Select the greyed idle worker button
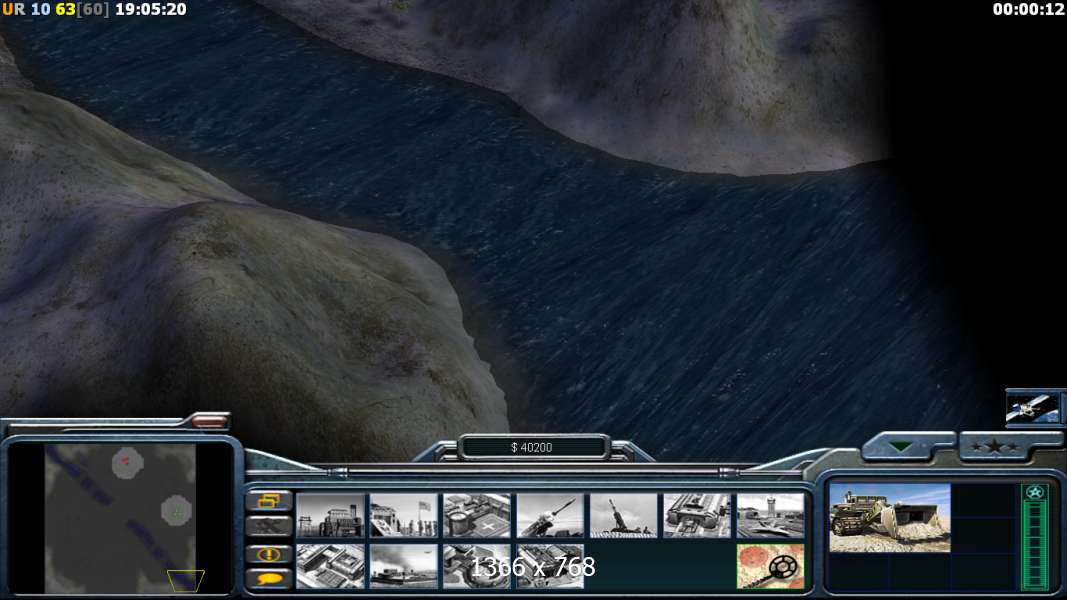1067x600 pixels. (269, 527)
